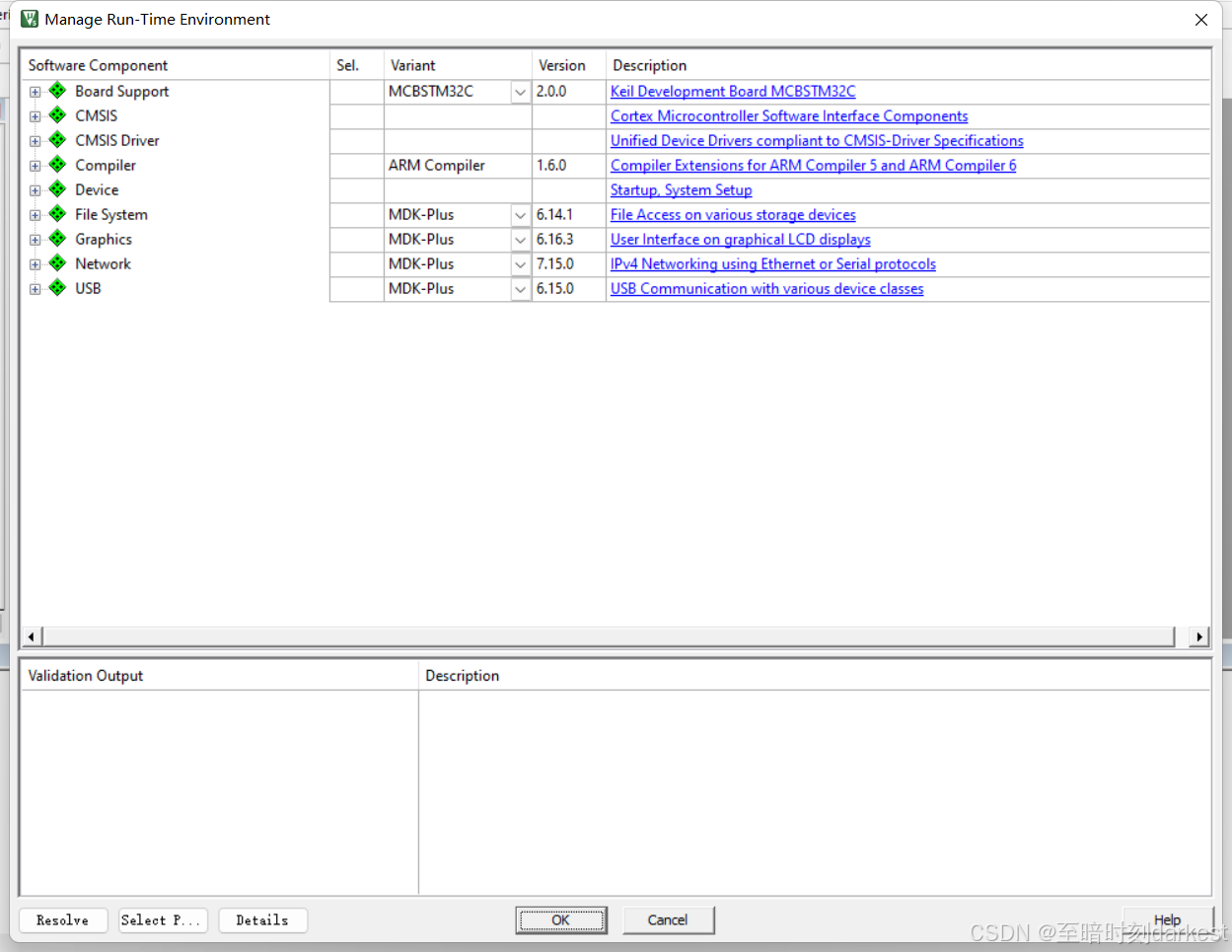
Task: Open the Network MDK-Plus variant dropdown
Action: pyautogui.click(x=521, y=264)
